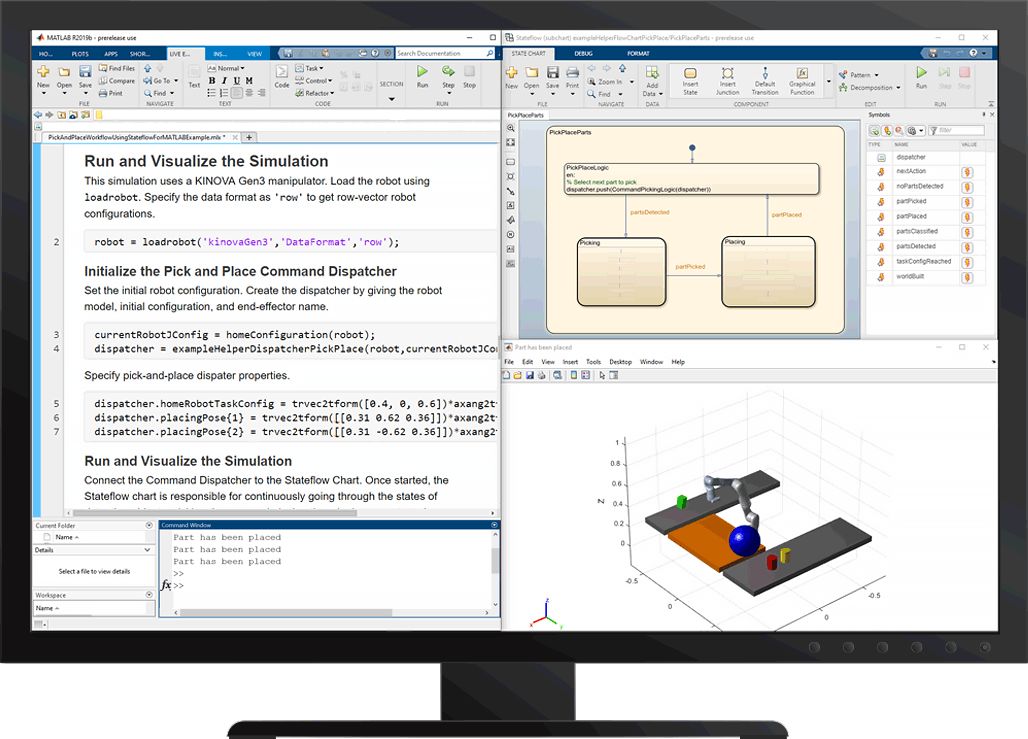Click the Code button in the Live Editor toolstrip
The width and height of the screenshot is (1028, 739).
tap(282, 76)
